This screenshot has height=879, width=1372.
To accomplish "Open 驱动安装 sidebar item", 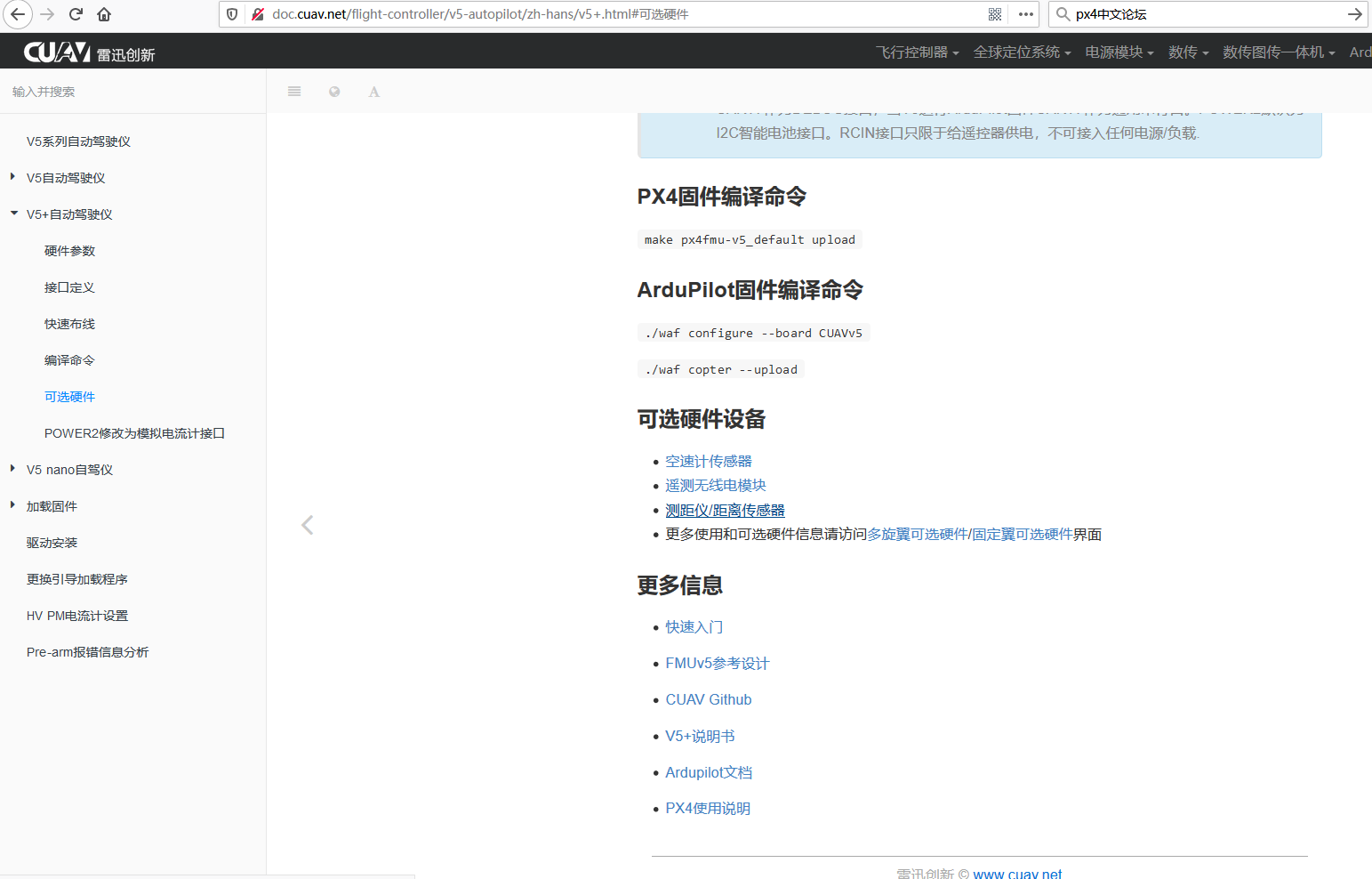I will click(x=52, y=543).
